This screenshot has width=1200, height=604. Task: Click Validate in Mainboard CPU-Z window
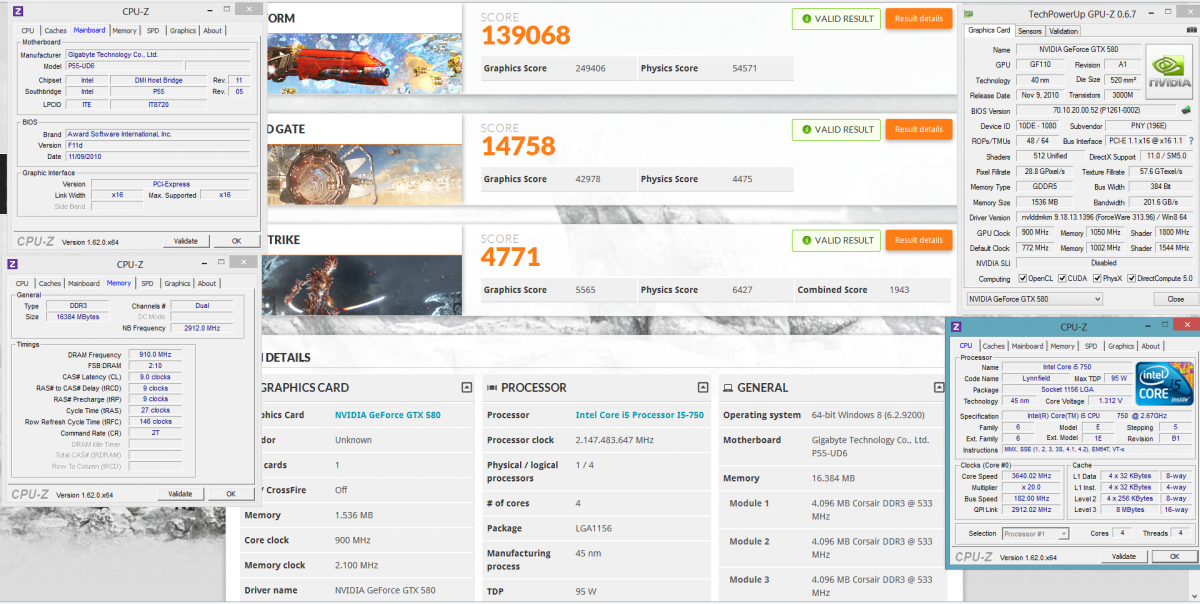click(186, 241)
